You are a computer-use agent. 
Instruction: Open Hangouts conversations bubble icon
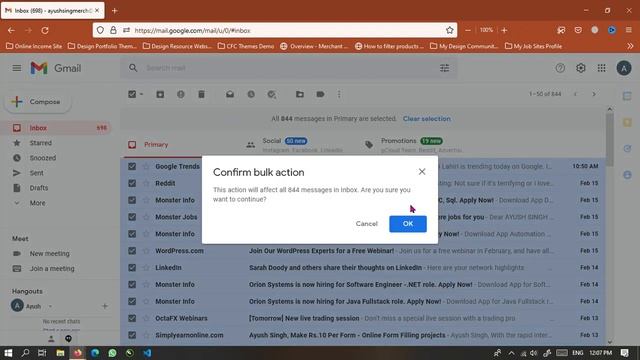click(x=68, y=338)
